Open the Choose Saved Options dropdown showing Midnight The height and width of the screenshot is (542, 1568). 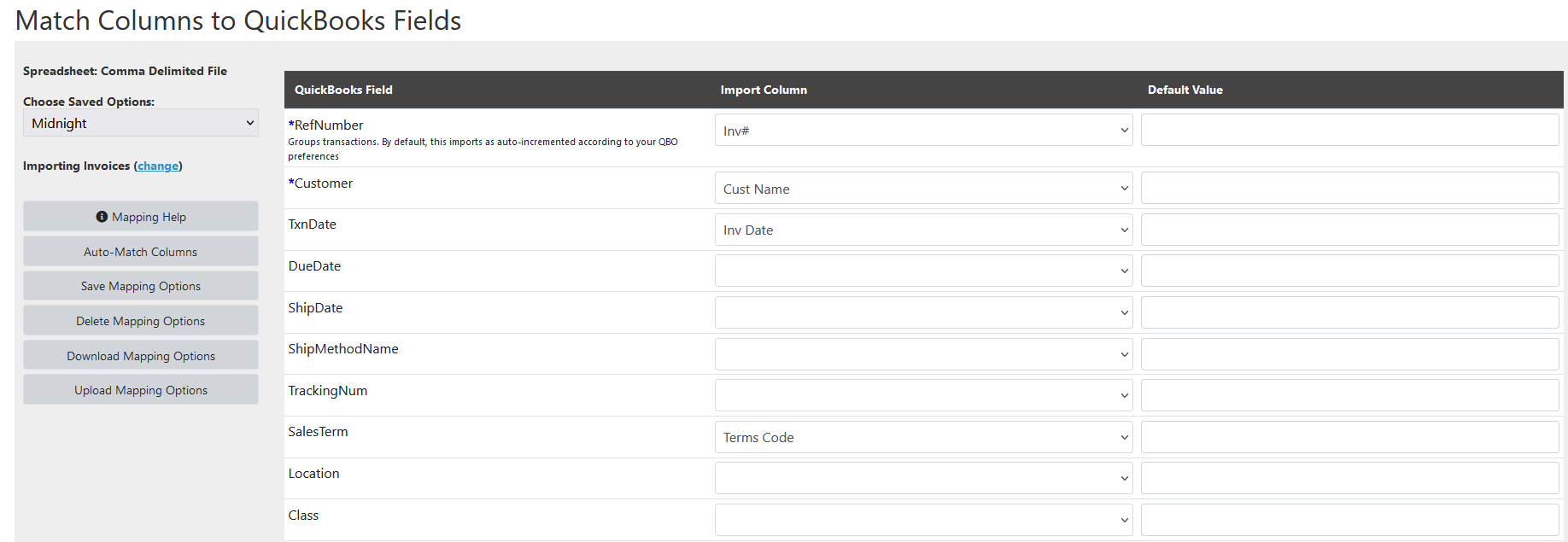coord(141,123)
